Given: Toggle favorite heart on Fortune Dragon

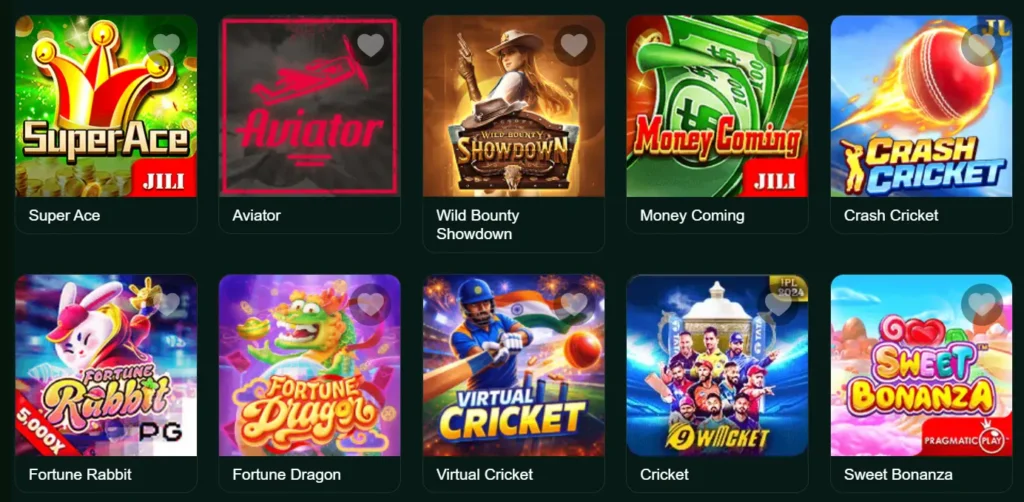Looking at the screenshot, I should (x=370, y=304).
